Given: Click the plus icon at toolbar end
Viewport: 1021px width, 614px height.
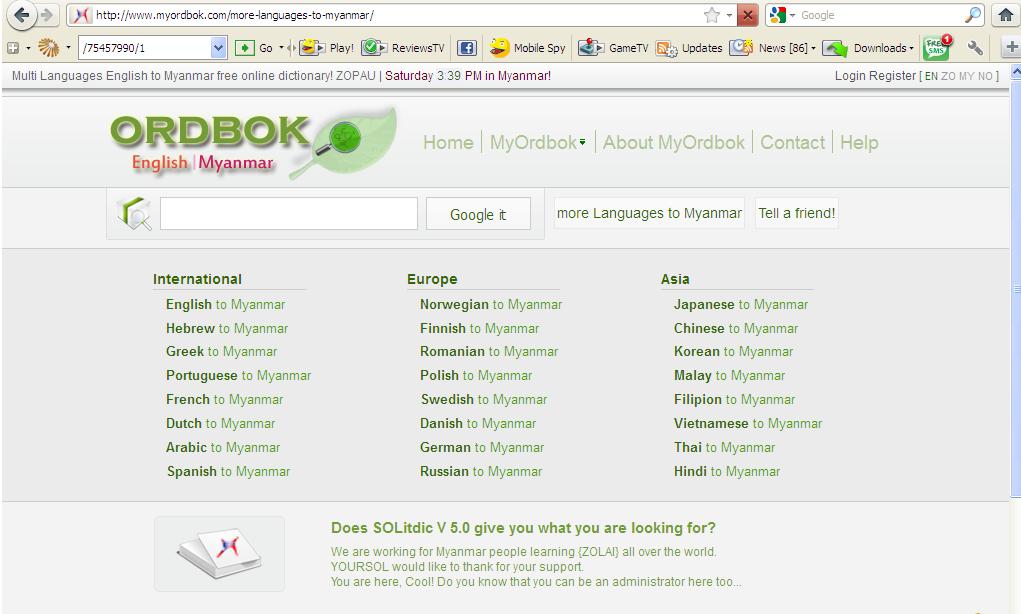Looking at the screenshot, I should tap(1011, 47).
